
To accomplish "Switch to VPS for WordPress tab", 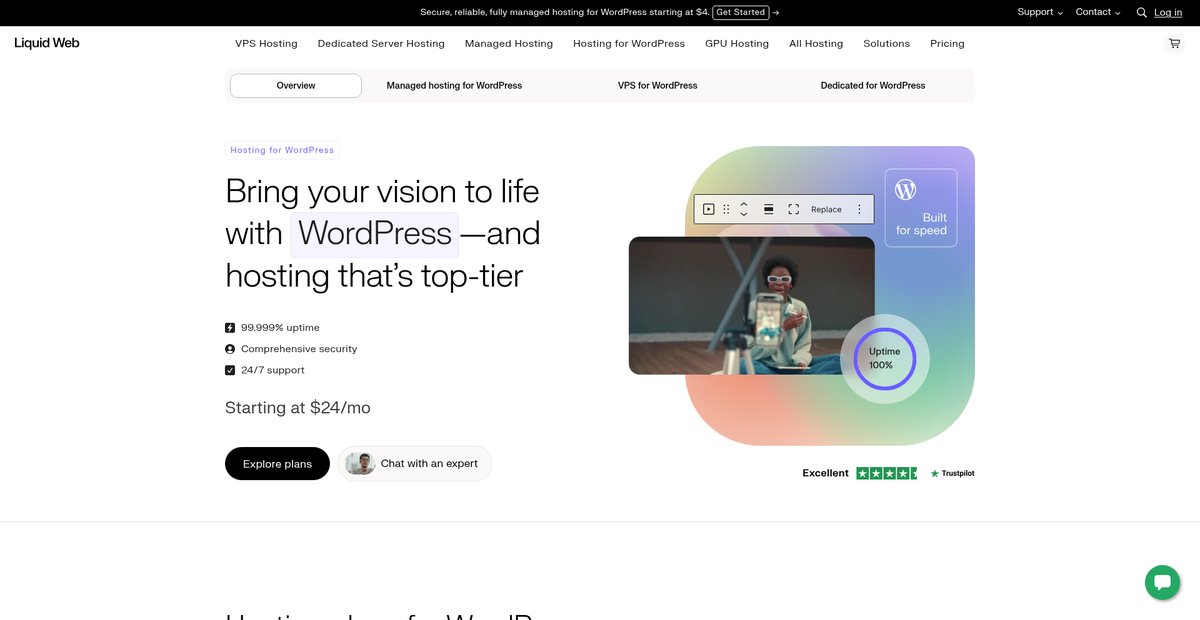I will (658, 86).
